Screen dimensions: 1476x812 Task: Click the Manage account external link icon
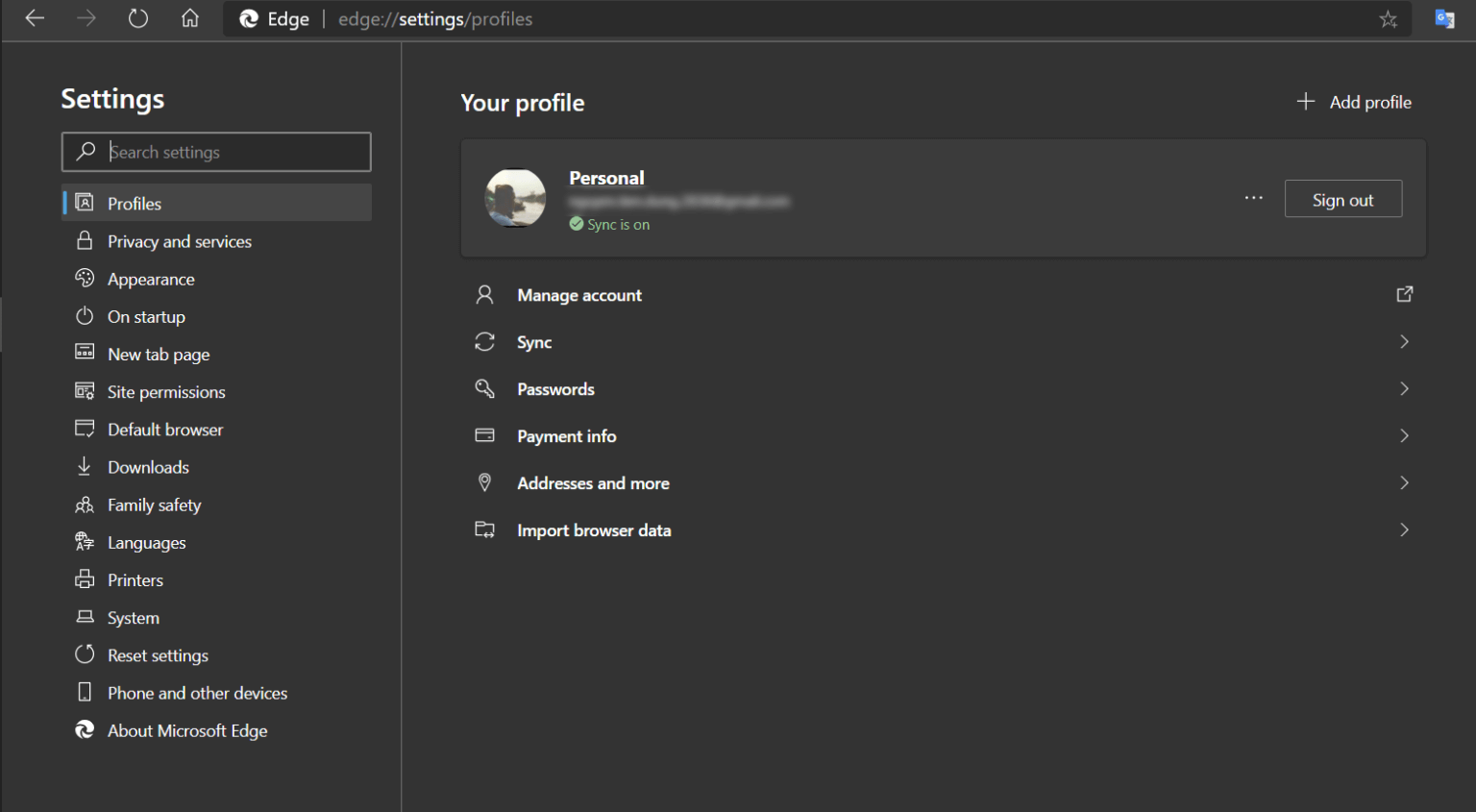(x=1404, y=295)
